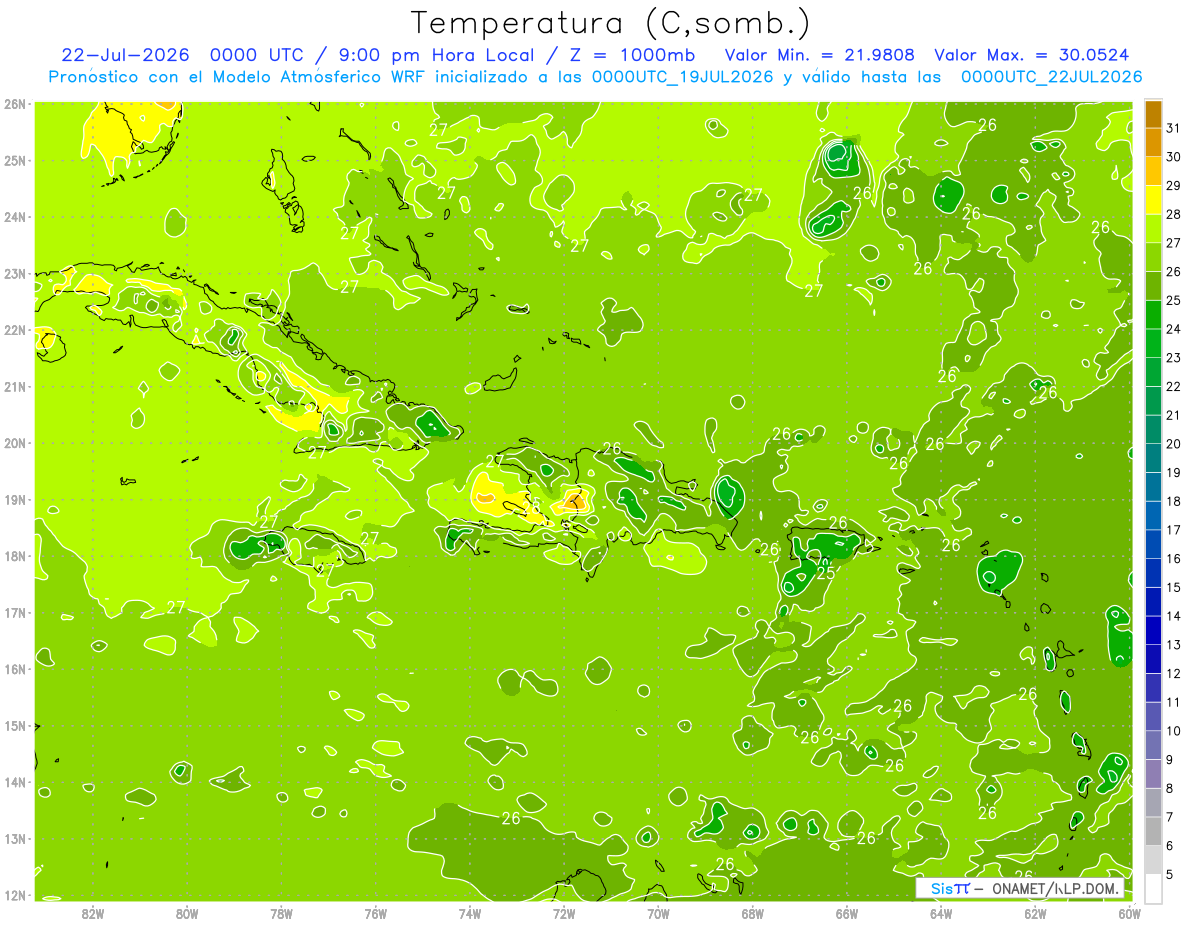Click the teal swatch between 19 and 20

[x=1153, y=457]
